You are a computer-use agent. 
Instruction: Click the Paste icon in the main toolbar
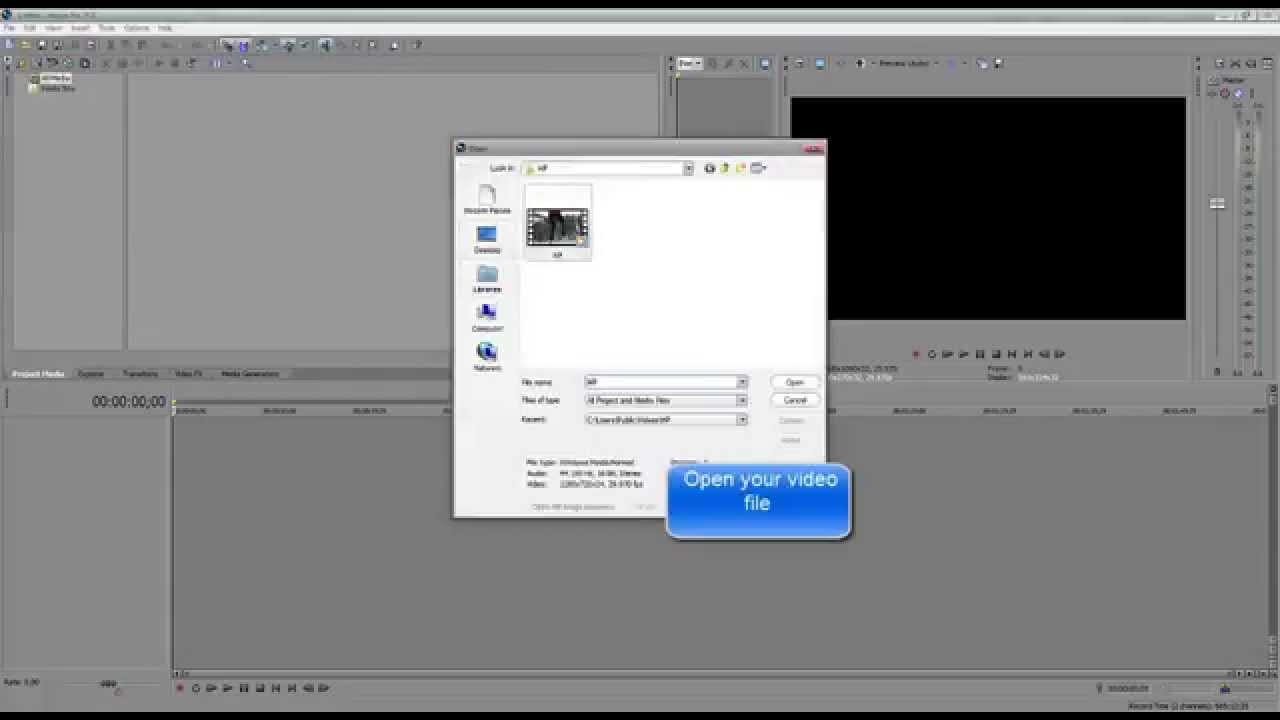(x=141, y=45)
